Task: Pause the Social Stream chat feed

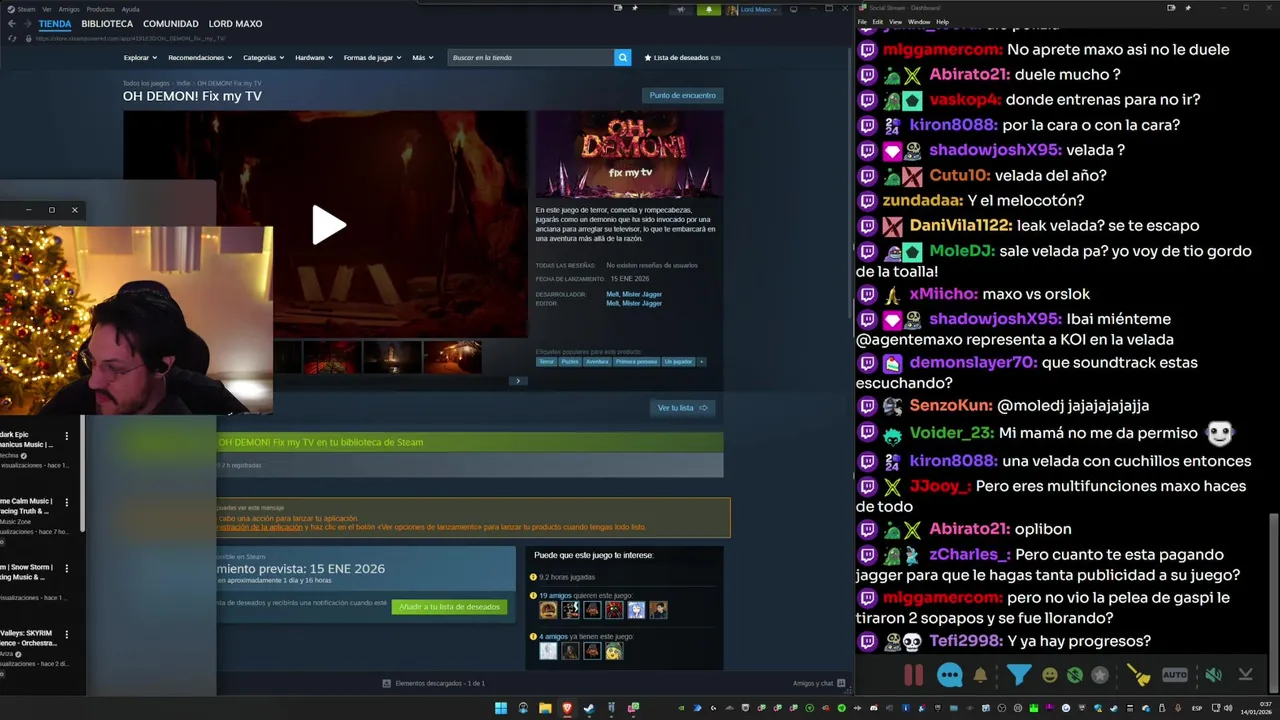Action: (914, 675)
